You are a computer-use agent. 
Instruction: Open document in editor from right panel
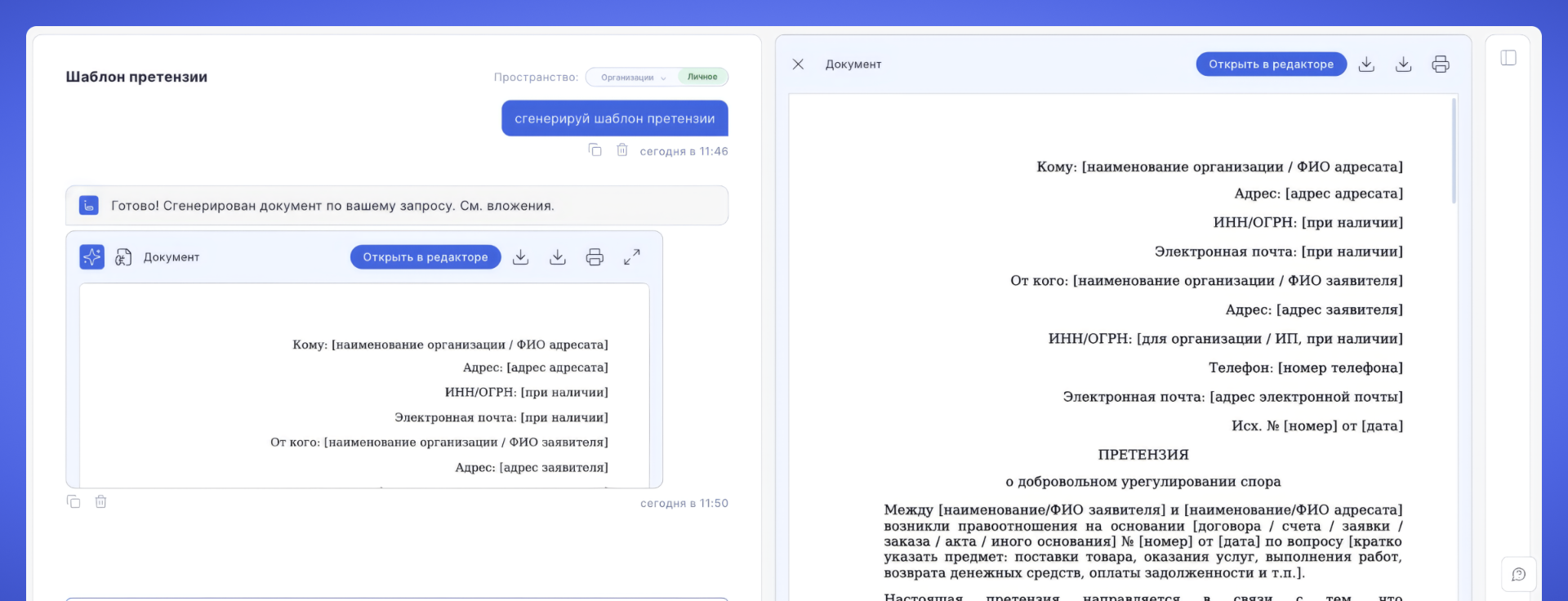[1272, 65]
